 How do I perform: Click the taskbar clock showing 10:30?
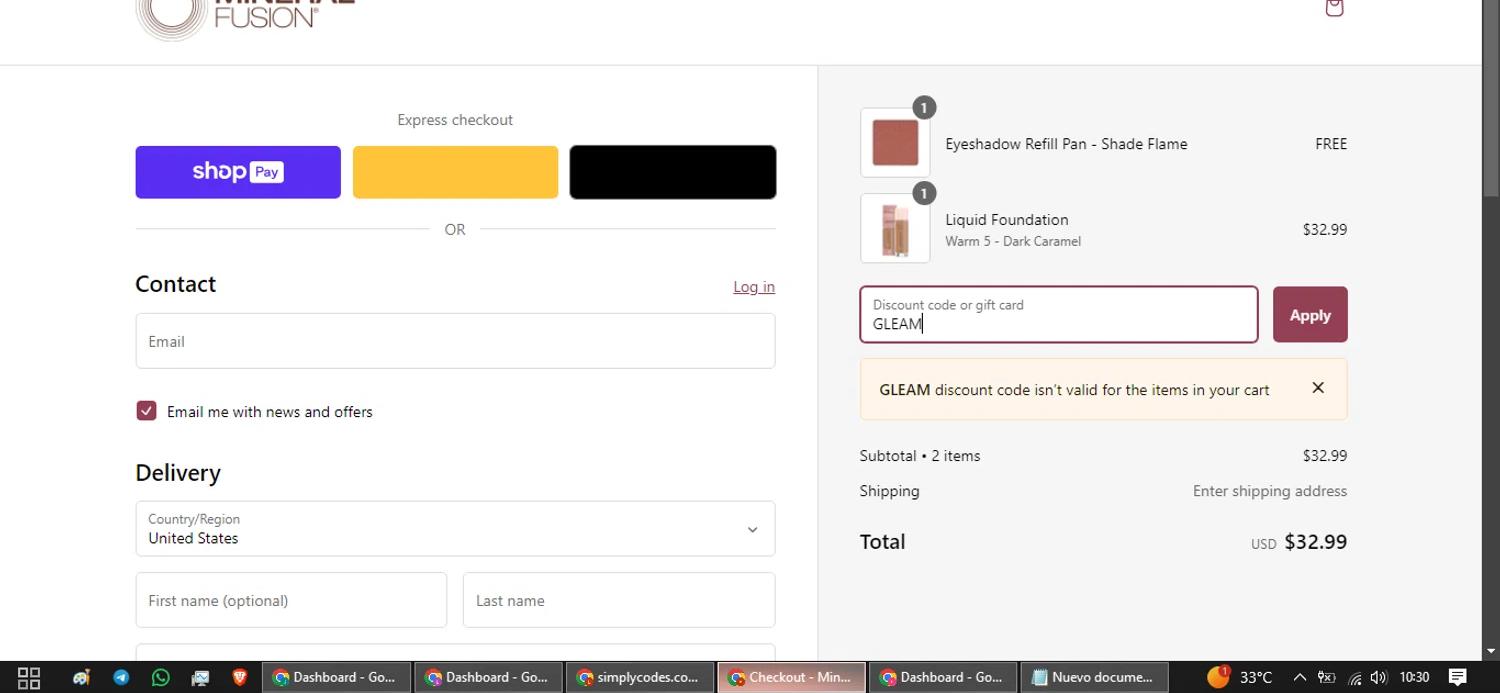click(x=1414, y=677)
